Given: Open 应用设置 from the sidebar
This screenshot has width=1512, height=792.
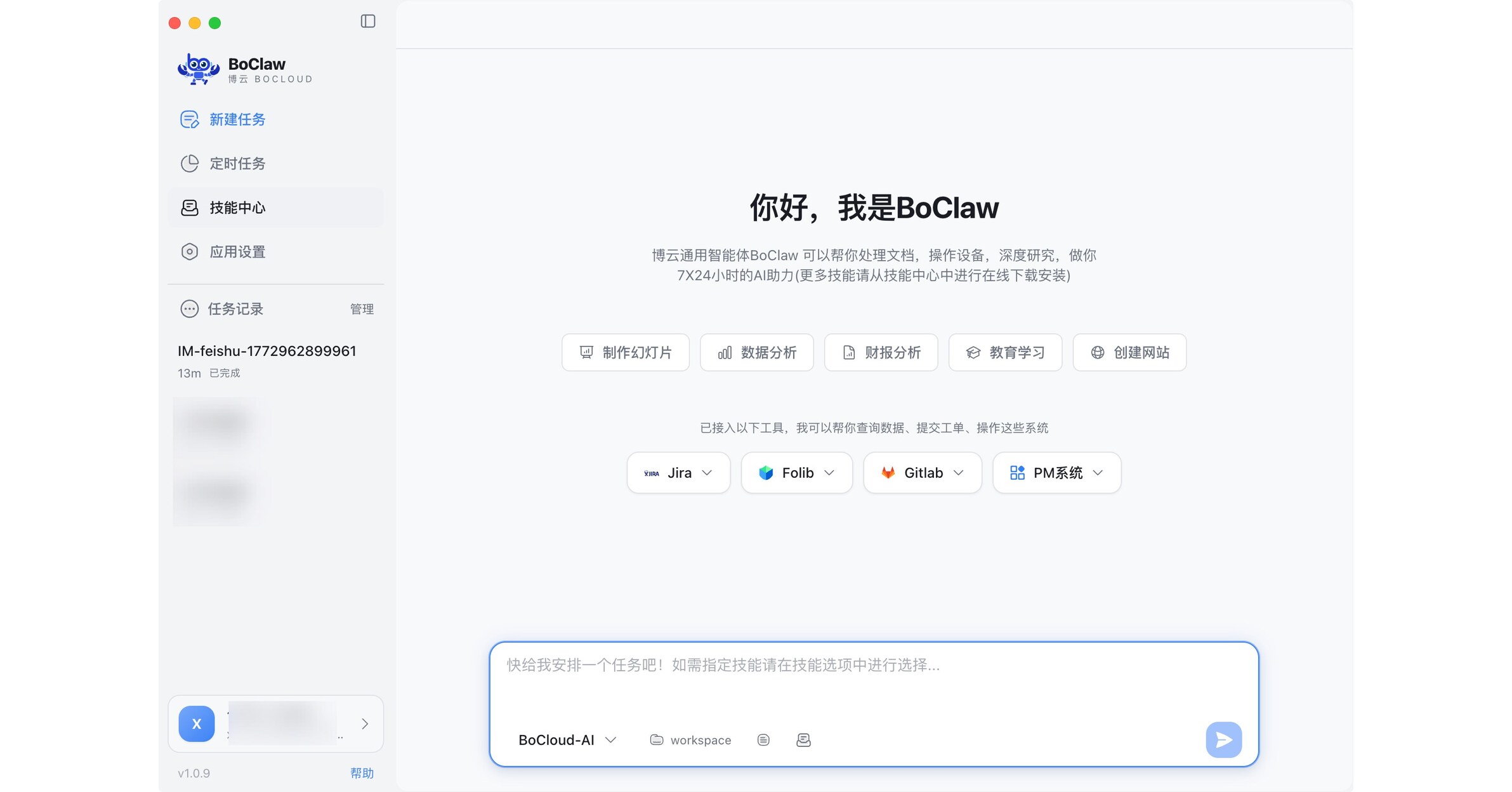Looking at the screenshot, I should [x=237, y=252].
